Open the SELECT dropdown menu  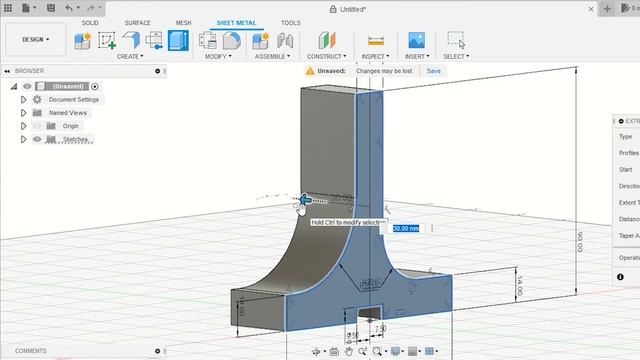(456, 56)
